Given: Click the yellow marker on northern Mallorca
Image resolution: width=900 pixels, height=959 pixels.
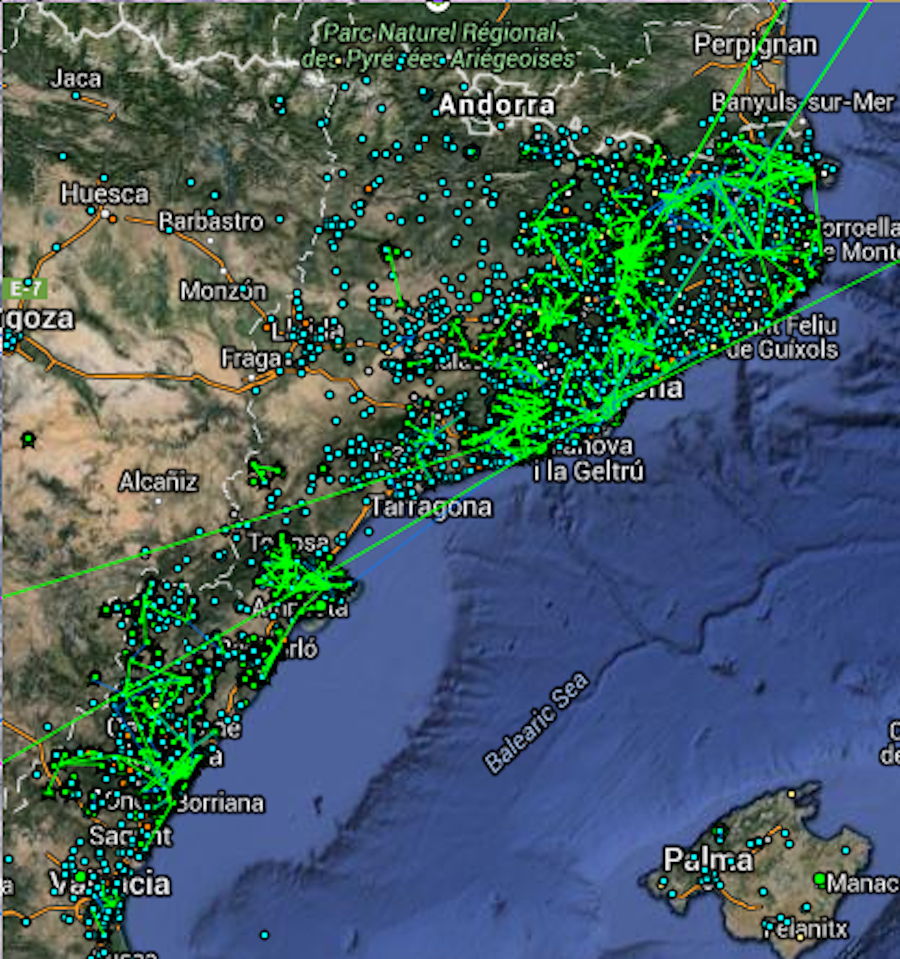Looking at the screenshot, I should pos(791,795).
